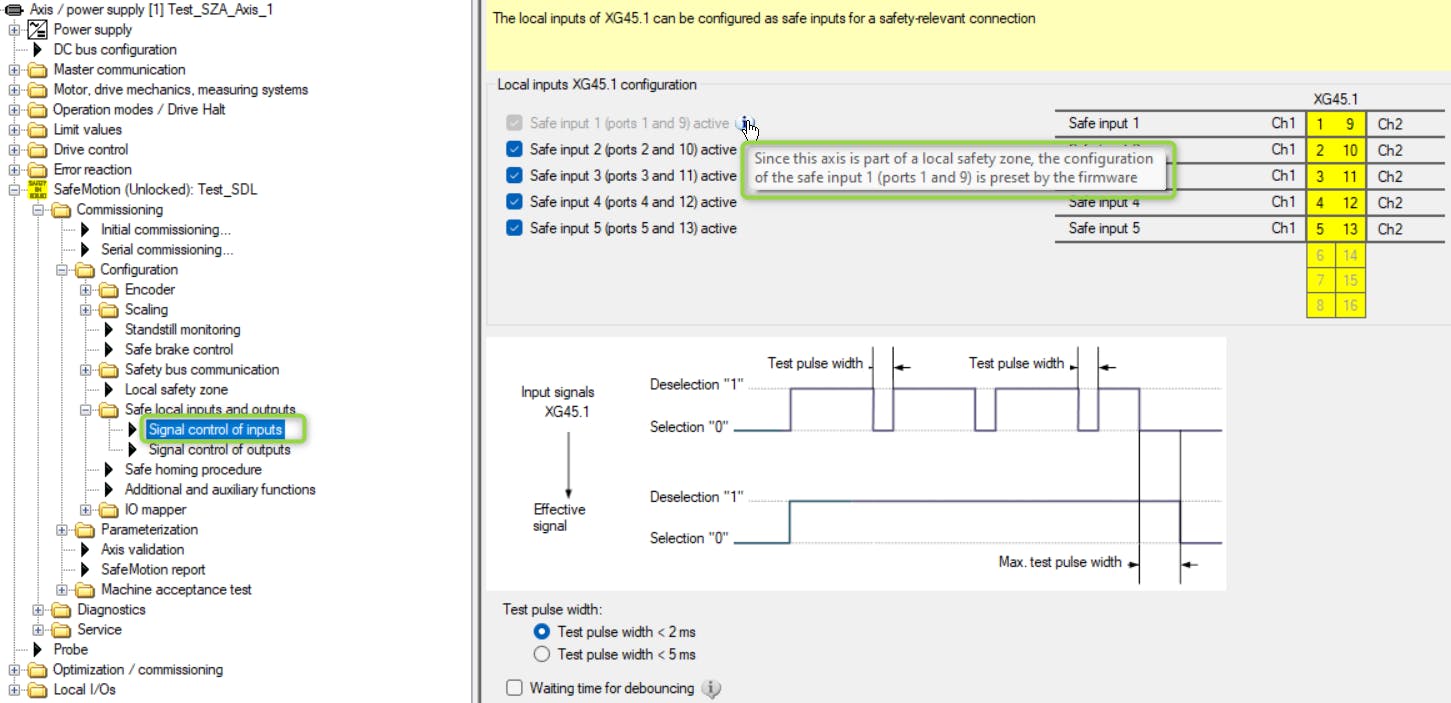Click the arrow icon beside Probe
Image resolution: width=1451 pixels, height=703 pixels.
pyautogui.click(x=38, y=649)
